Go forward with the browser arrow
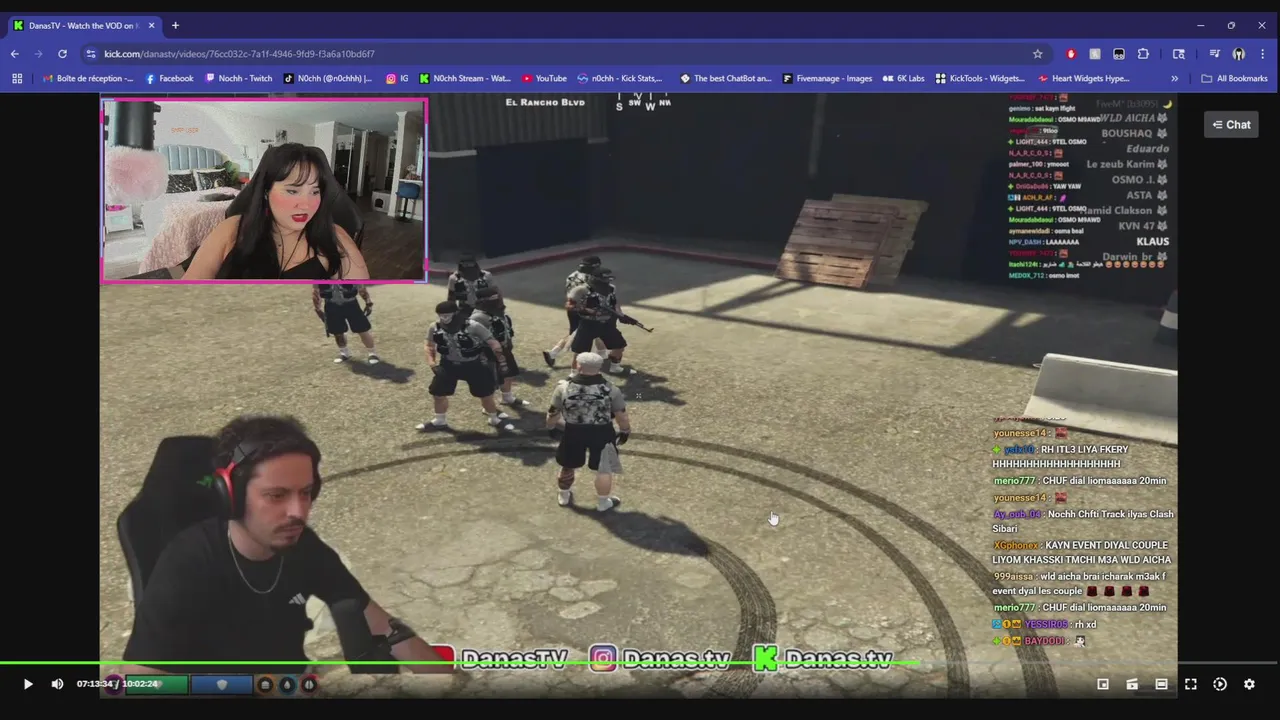 (38, 54)
